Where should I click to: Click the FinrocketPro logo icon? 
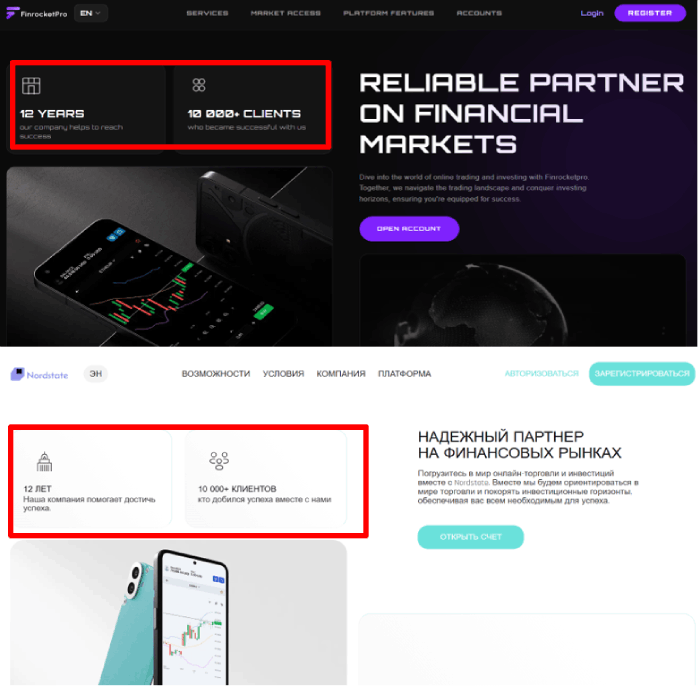[12, 13]
